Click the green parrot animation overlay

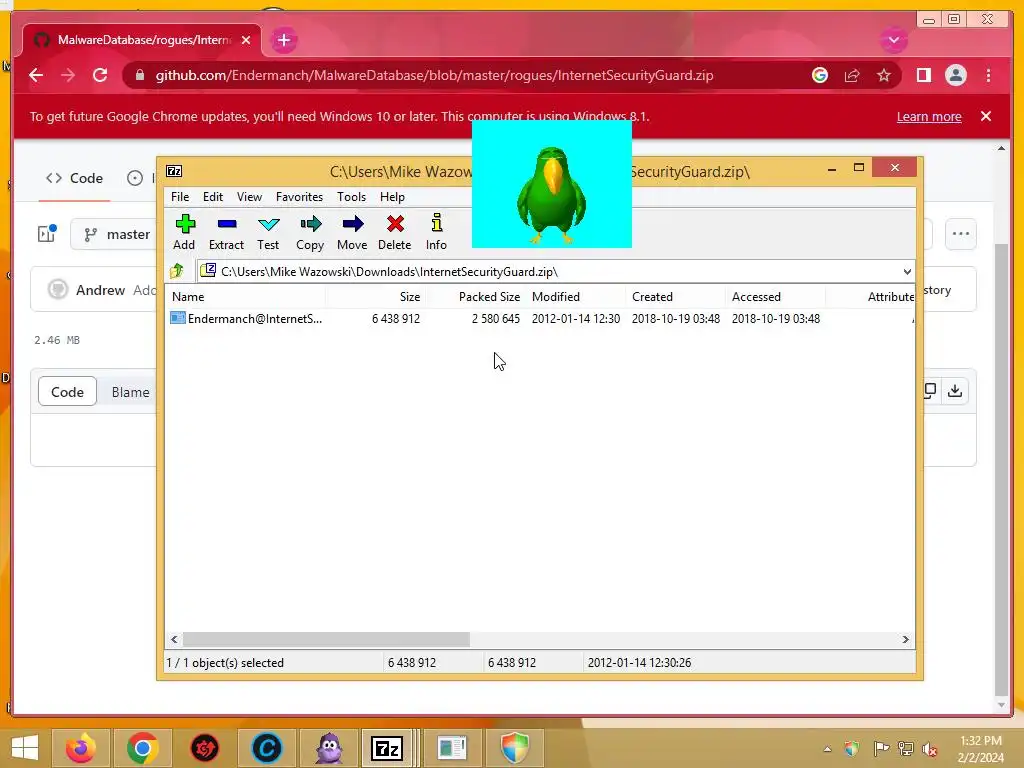click(x=552, y=184)
